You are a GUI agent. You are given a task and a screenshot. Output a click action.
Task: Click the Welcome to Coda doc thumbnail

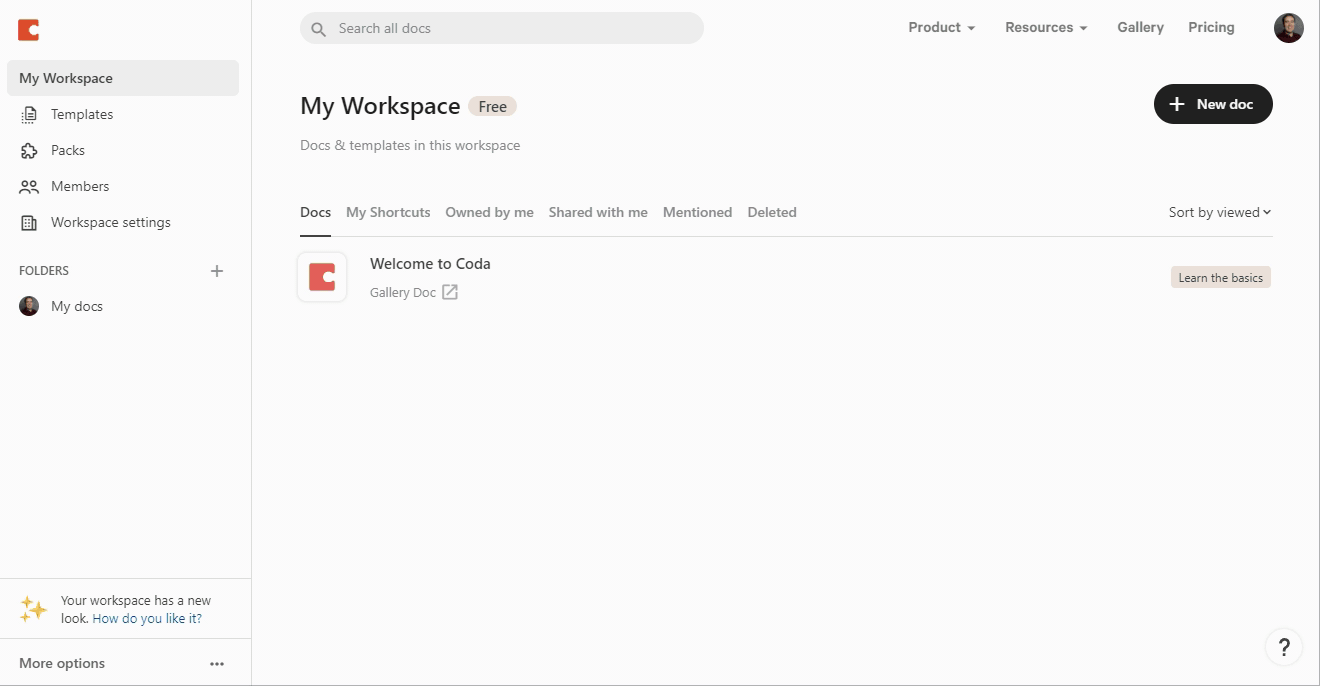point(322,277)
